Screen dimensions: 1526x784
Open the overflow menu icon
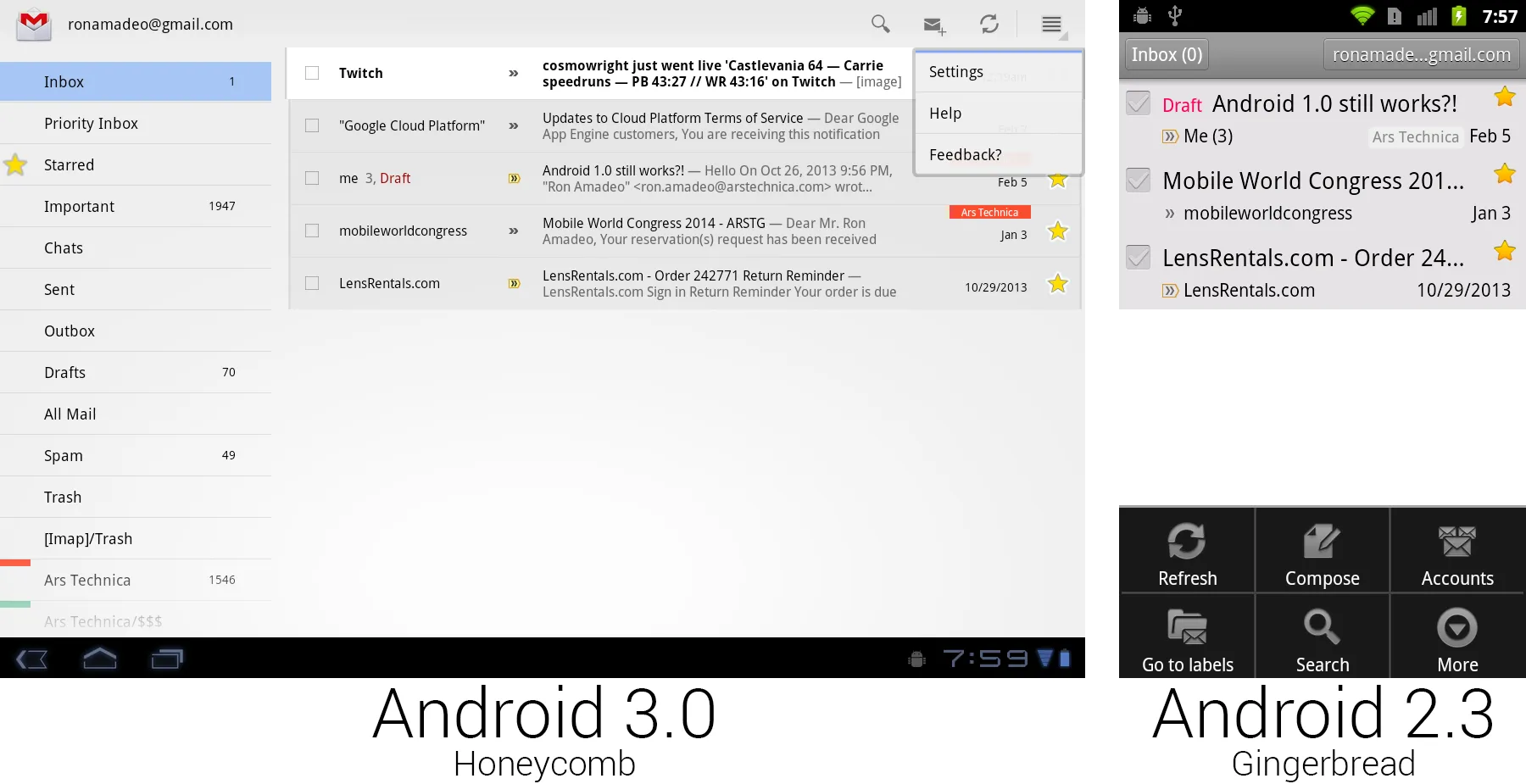click(x=1051, y=24)
